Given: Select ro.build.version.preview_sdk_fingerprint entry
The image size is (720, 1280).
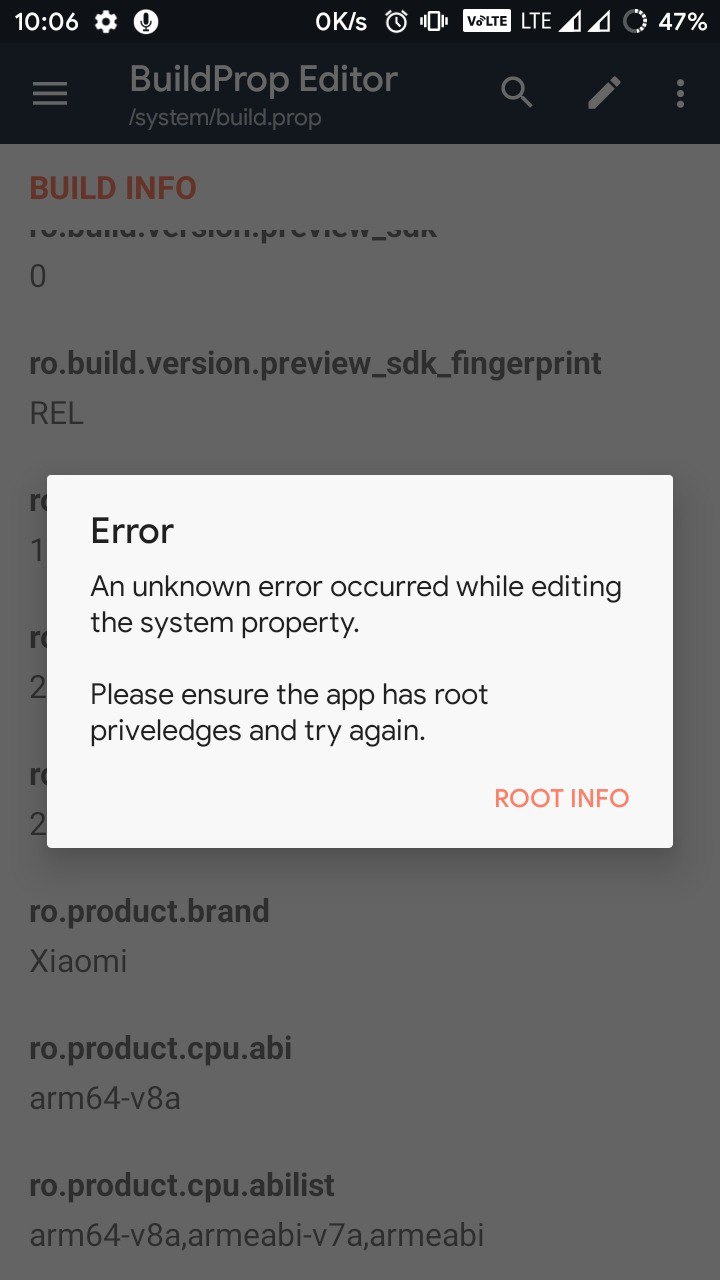Looking at the screenshot, I should tap(360, 388).
